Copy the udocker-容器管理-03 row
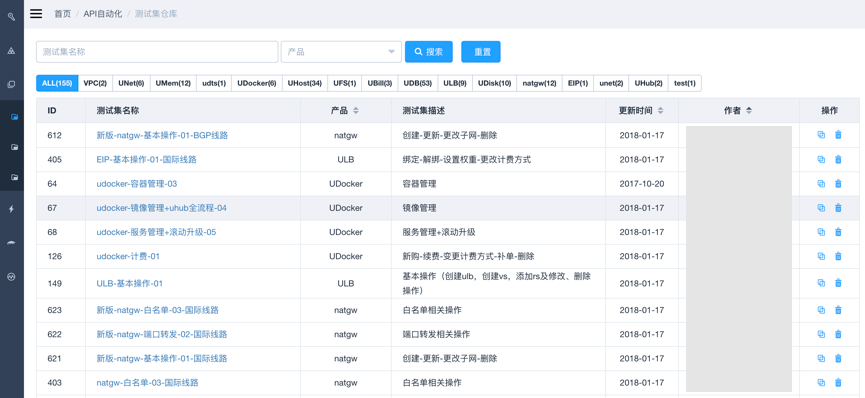Viewport: 865px width, 398px height. click(x=821, y=184)
